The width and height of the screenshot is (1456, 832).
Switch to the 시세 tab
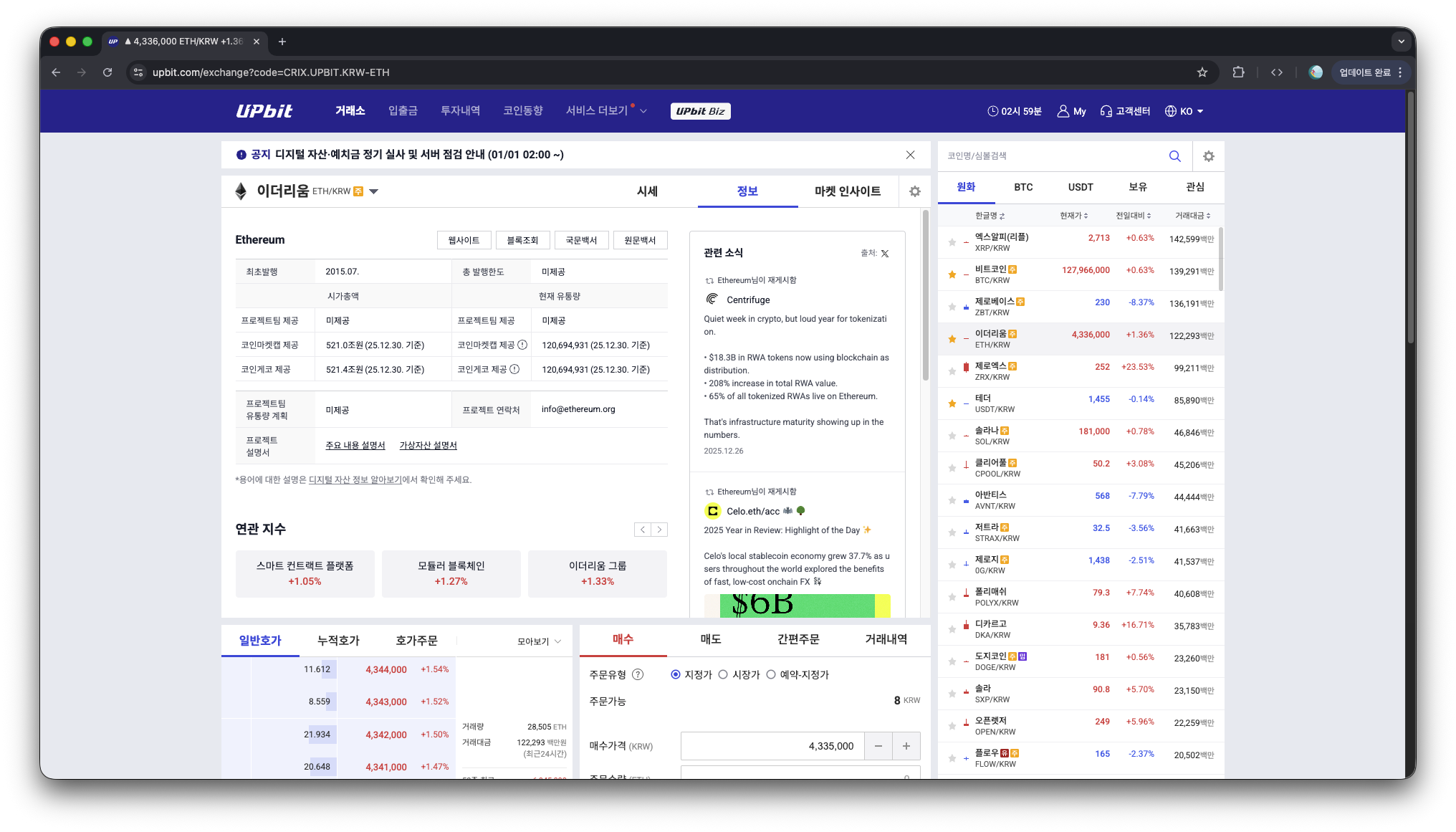pos(647,191)
